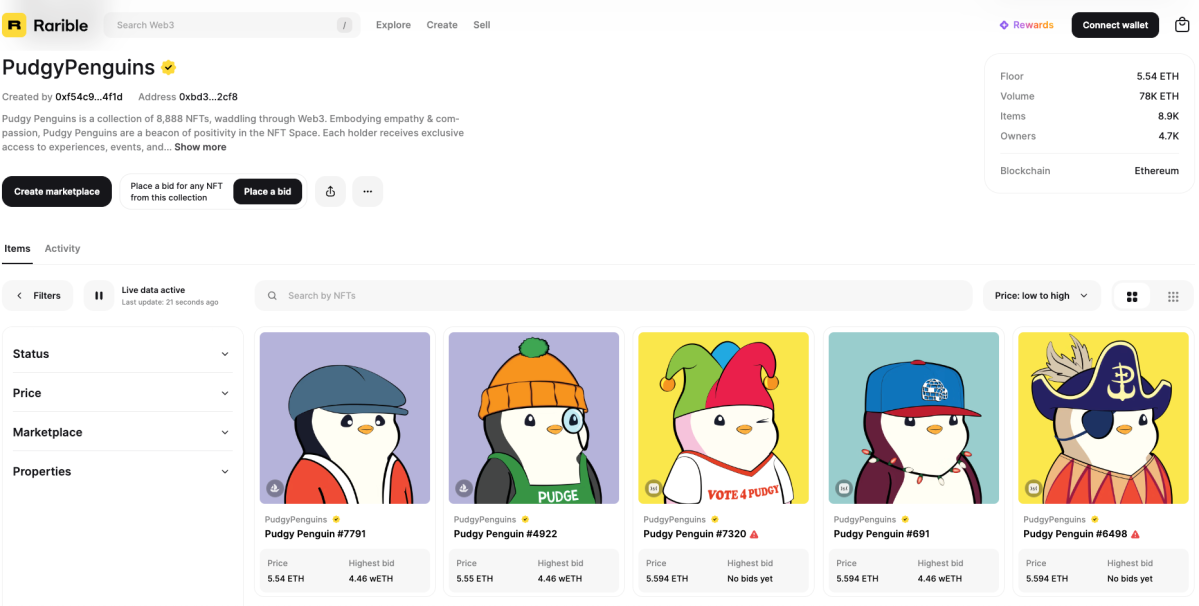Click the 5.54 ETH Floor stat value

pyautogui.click(x=1158, y=76)
